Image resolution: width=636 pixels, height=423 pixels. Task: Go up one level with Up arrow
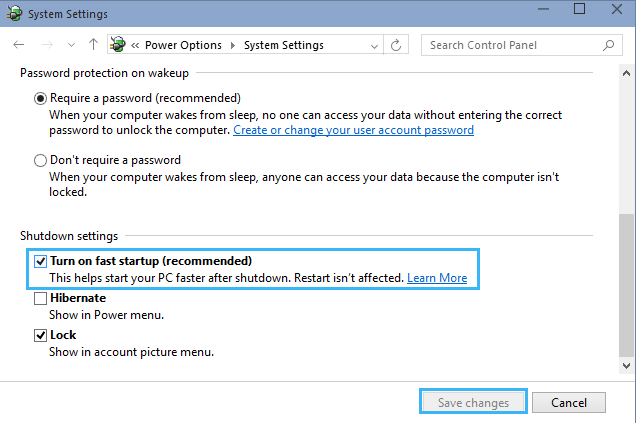(x=93, y=45)
